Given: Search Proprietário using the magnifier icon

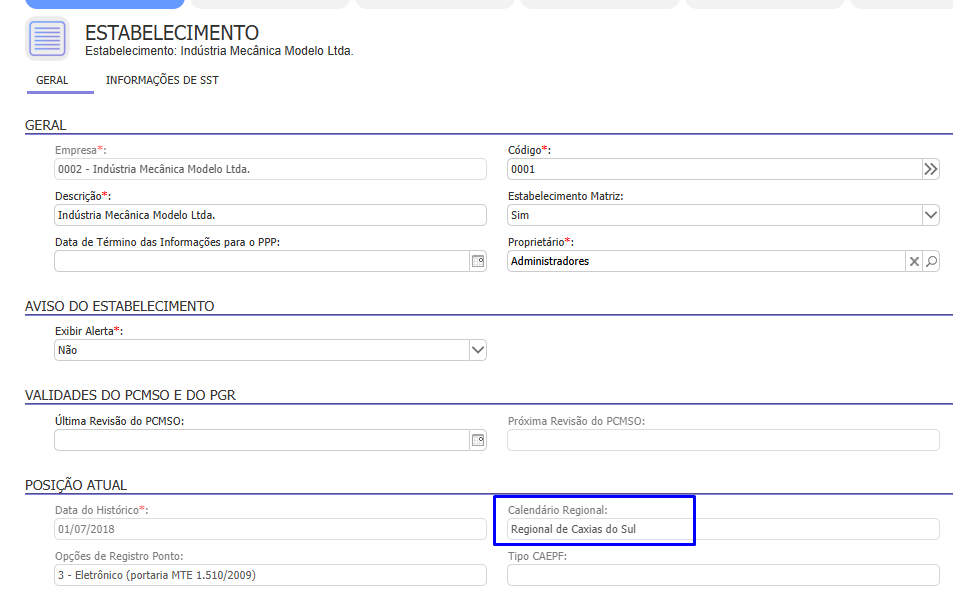Looking at the screenshot, I should 931,261.
